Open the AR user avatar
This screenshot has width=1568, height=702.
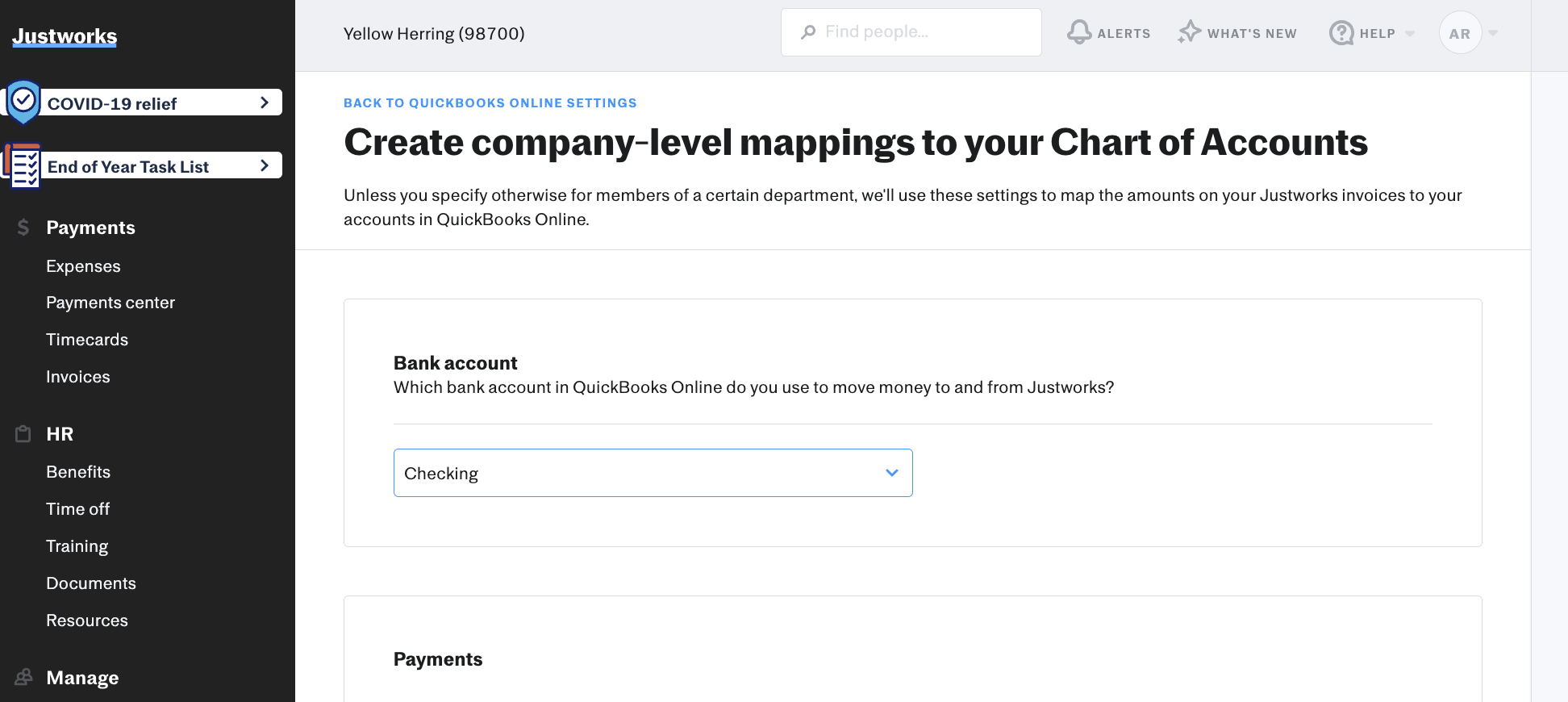pos(1460,33)
